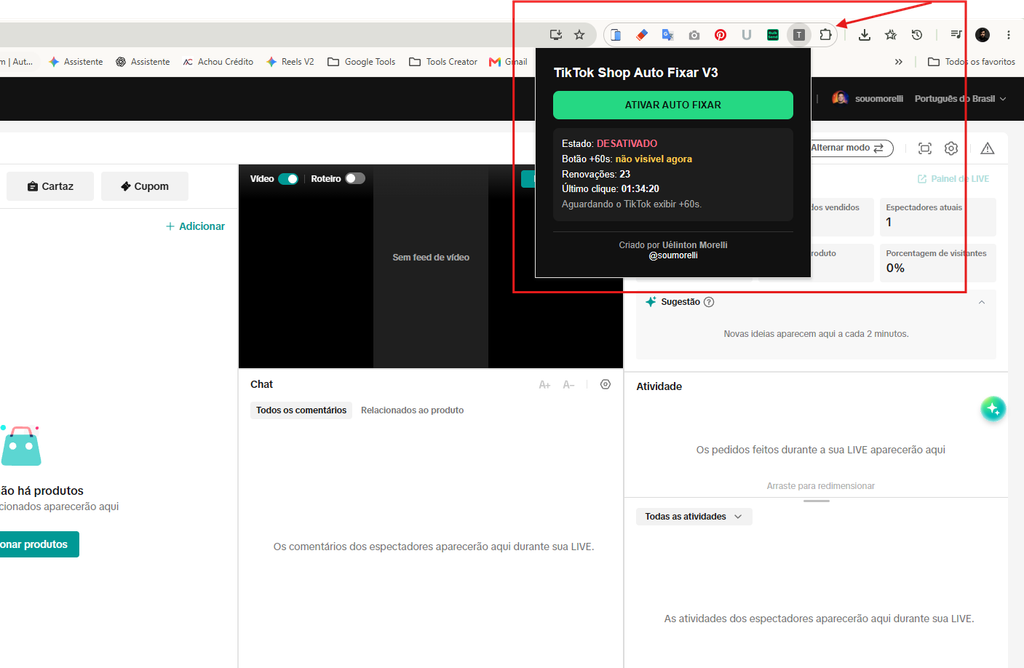Open the Tools Creator bookmark folder

click(443, 61)
